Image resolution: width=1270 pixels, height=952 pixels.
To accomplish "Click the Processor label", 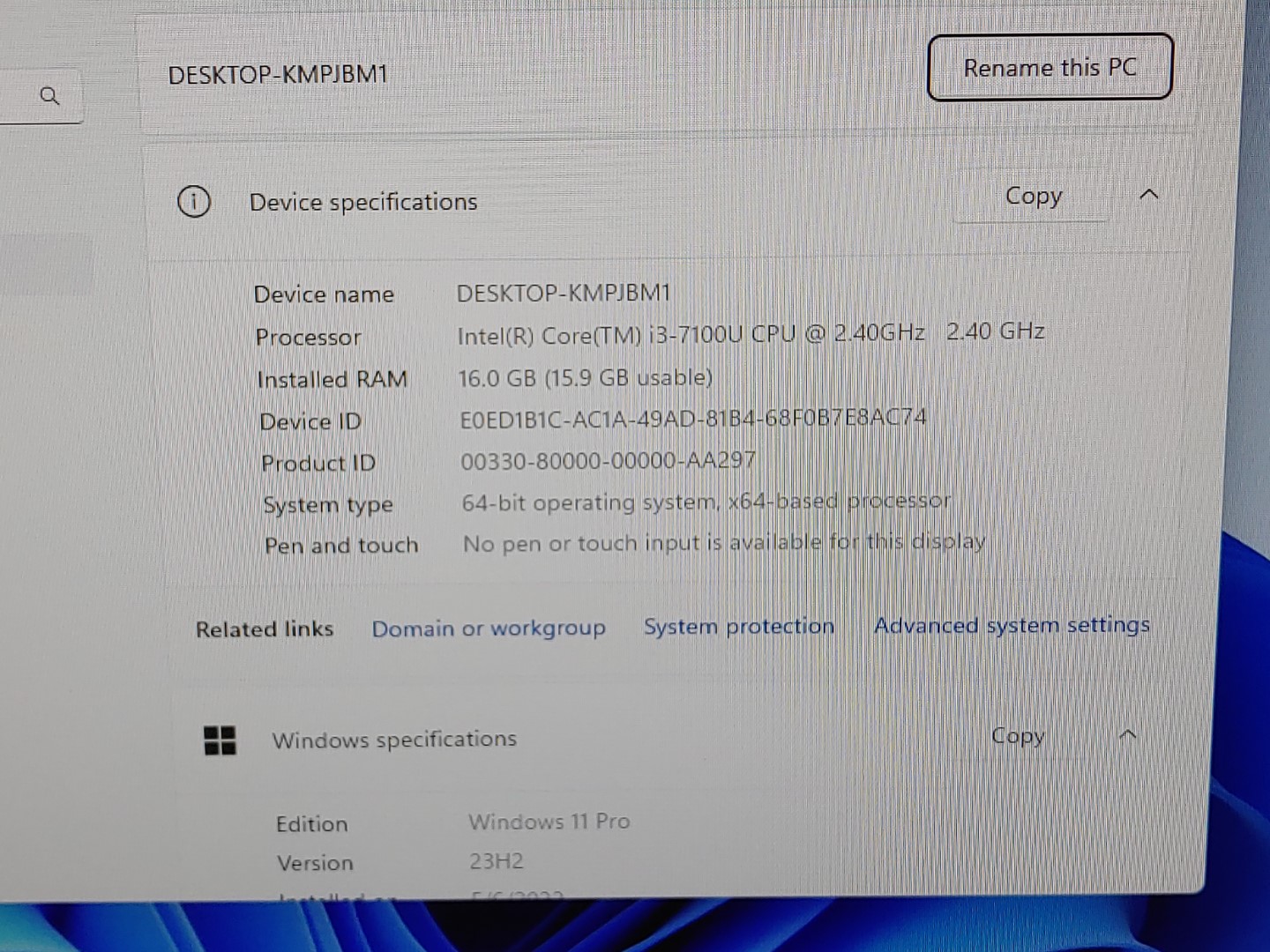I will tap(308, 337).
